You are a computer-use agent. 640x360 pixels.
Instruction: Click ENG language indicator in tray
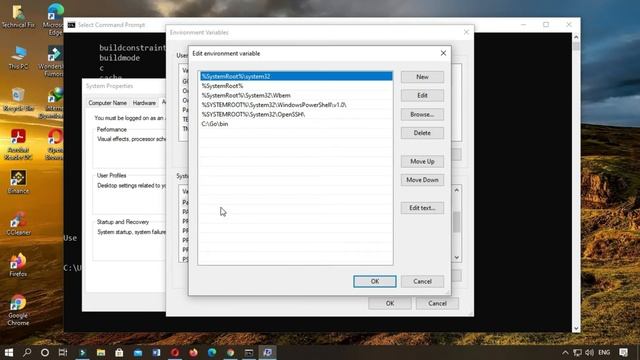coord(604,352)
